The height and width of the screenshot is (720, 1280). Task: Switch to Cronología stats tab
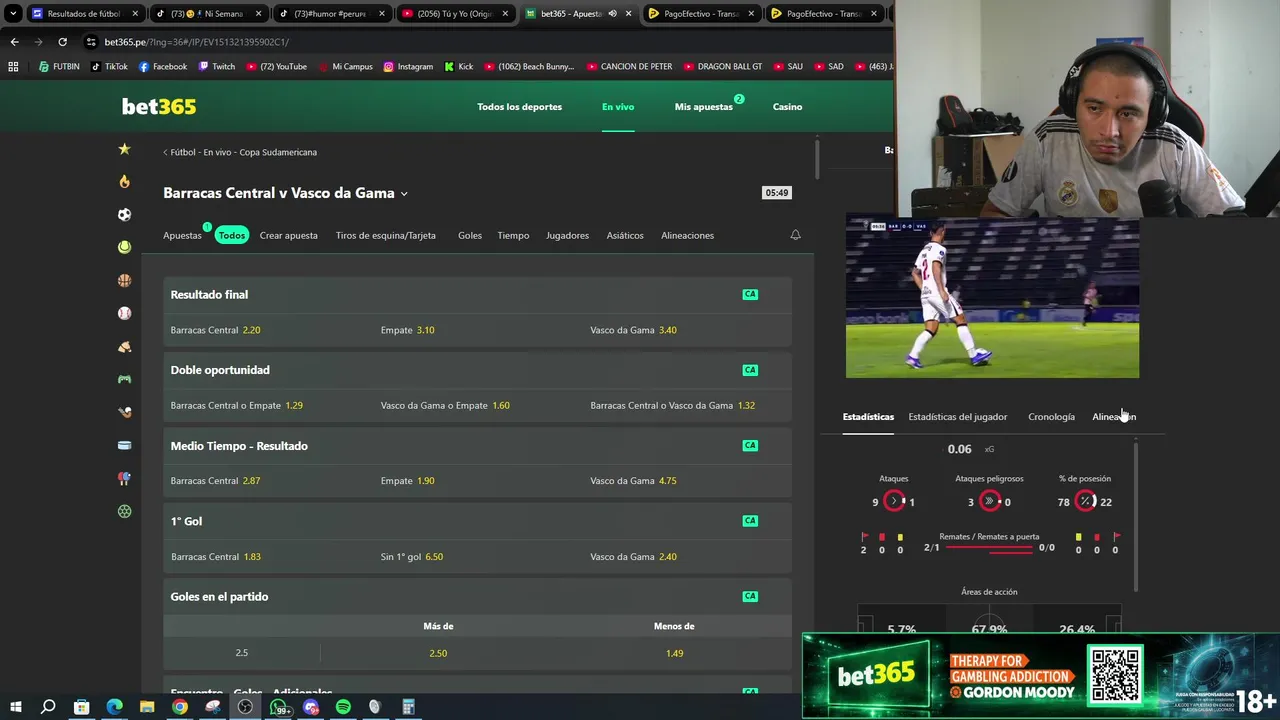(x=1051, y=417)
